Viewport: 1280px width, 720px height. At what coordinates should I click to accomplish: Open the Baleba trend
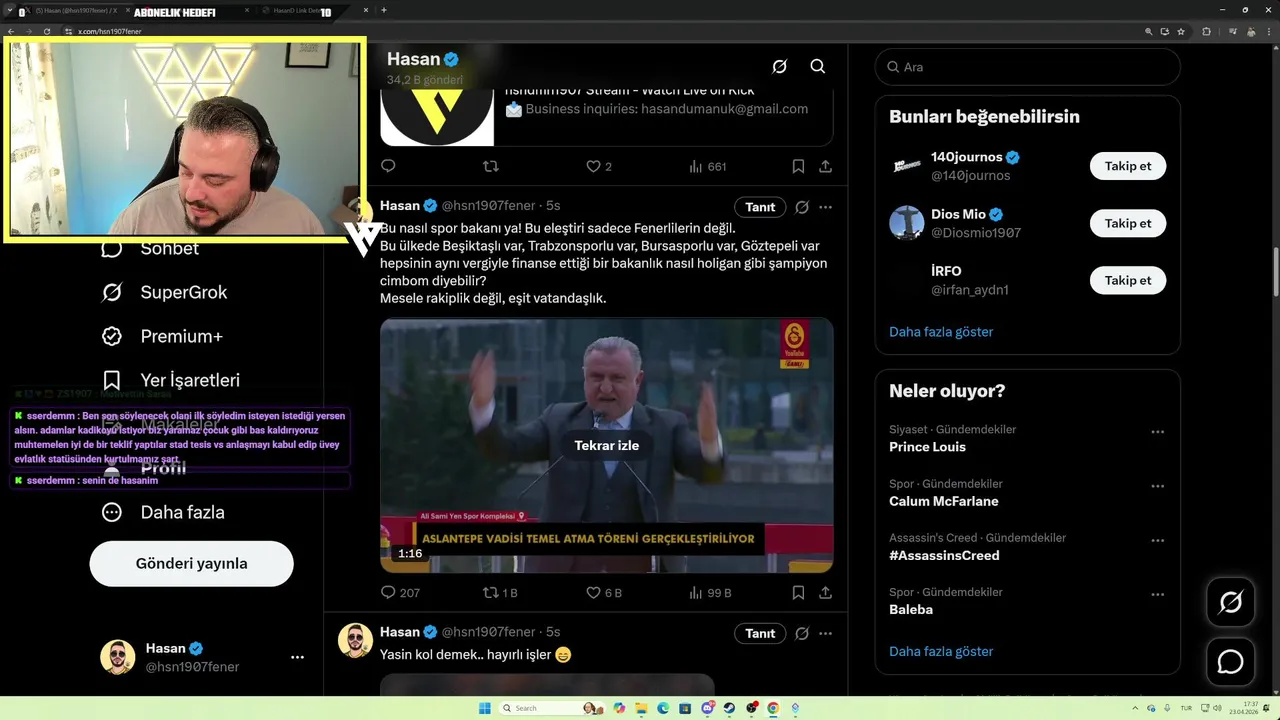tap(911, 609)
